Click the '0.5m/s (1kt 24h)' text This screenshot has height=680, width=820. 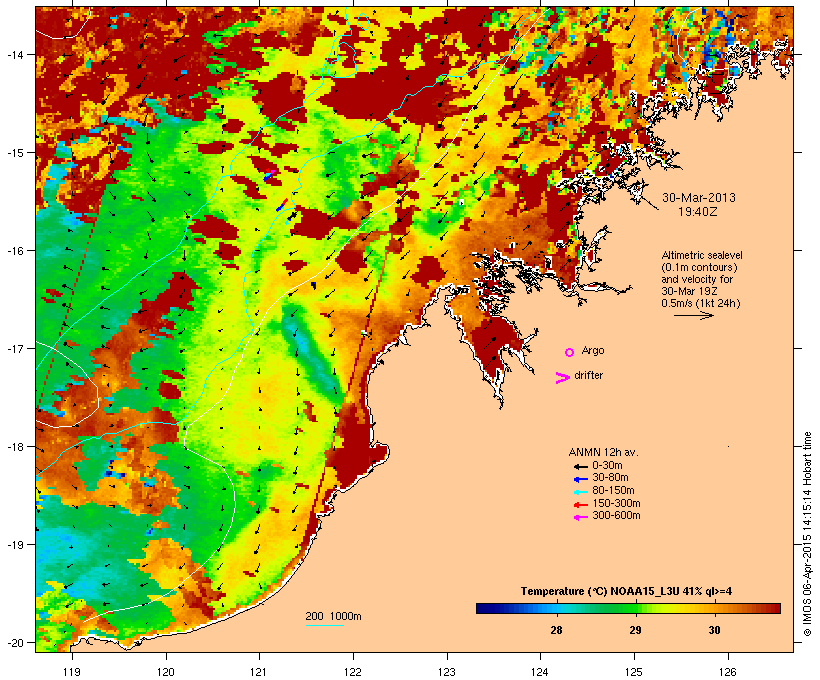tap(701, 303)
